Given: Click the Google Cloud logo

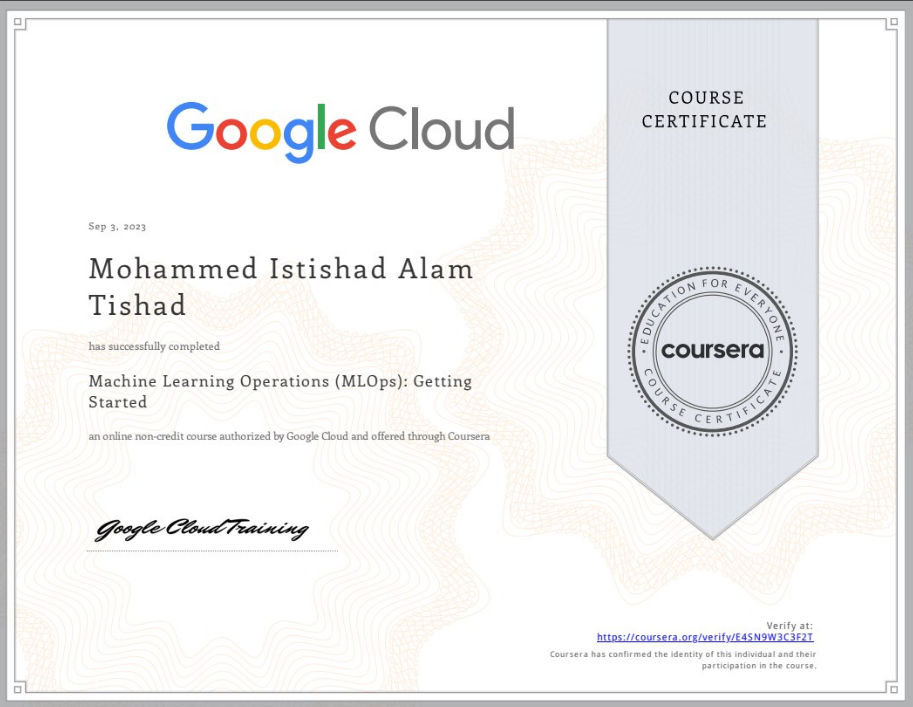Looking at the screenshot, I should [x=341, y=132].
